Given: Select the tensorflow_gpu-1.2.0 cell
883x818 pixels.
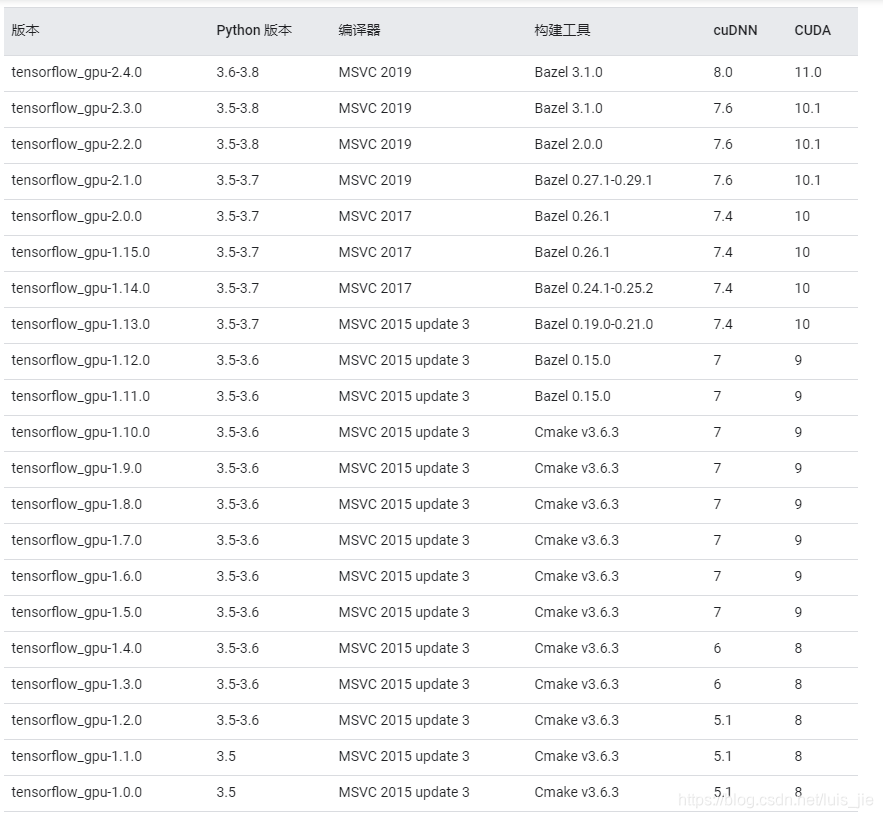Looking at the screenshot, I should click(x=77, y=721).
